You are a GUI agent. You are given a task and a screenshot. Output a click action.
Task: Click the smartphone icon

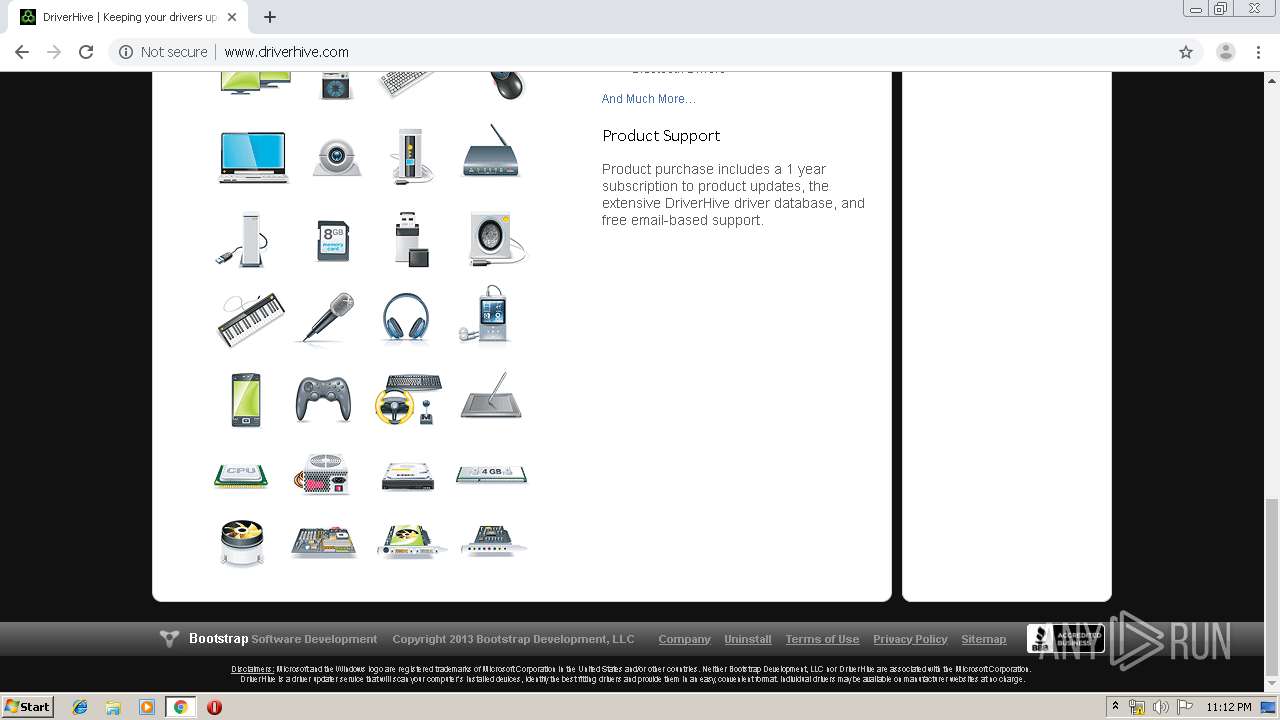coord(246,400)
